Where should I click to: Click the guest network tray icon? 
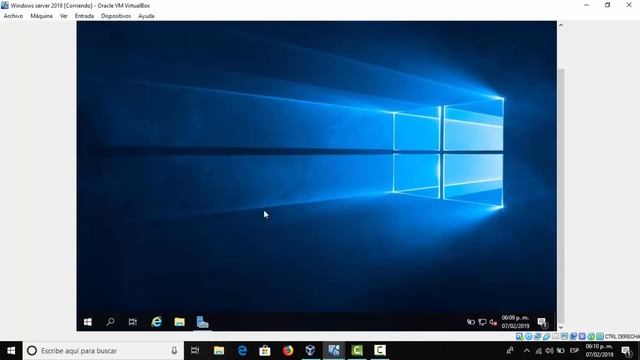[x=482, y=322]
